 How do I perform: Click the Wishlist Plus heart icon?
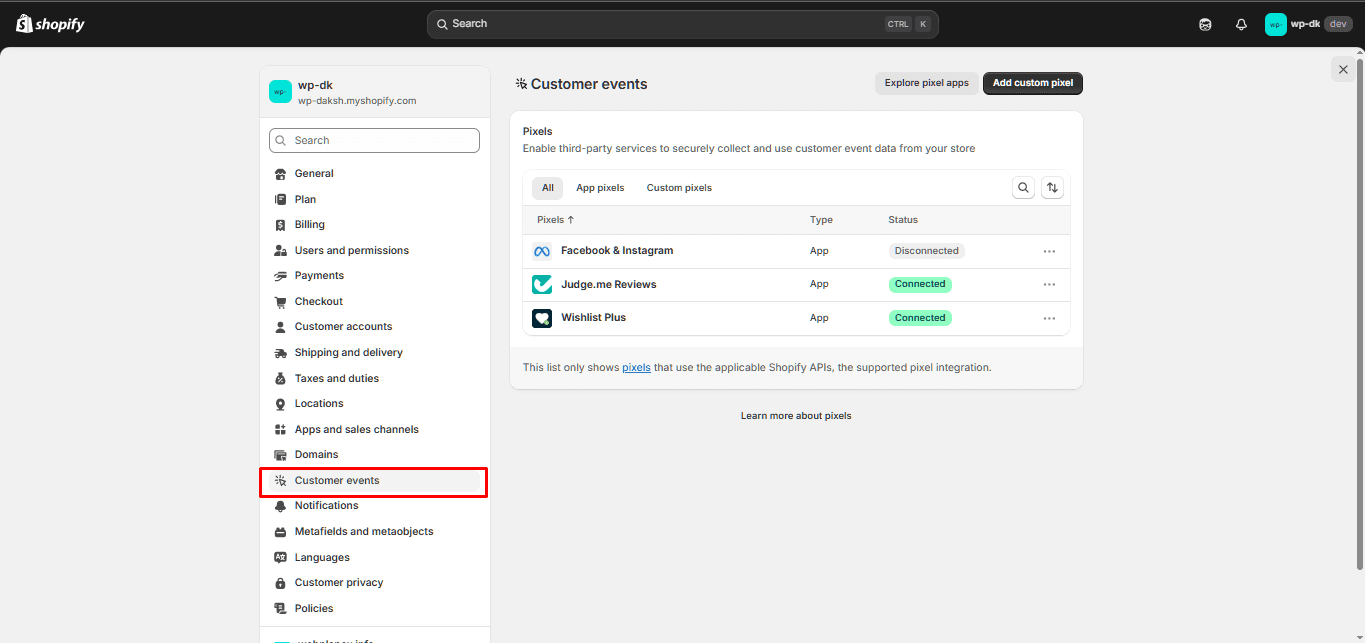click(542, 318)
